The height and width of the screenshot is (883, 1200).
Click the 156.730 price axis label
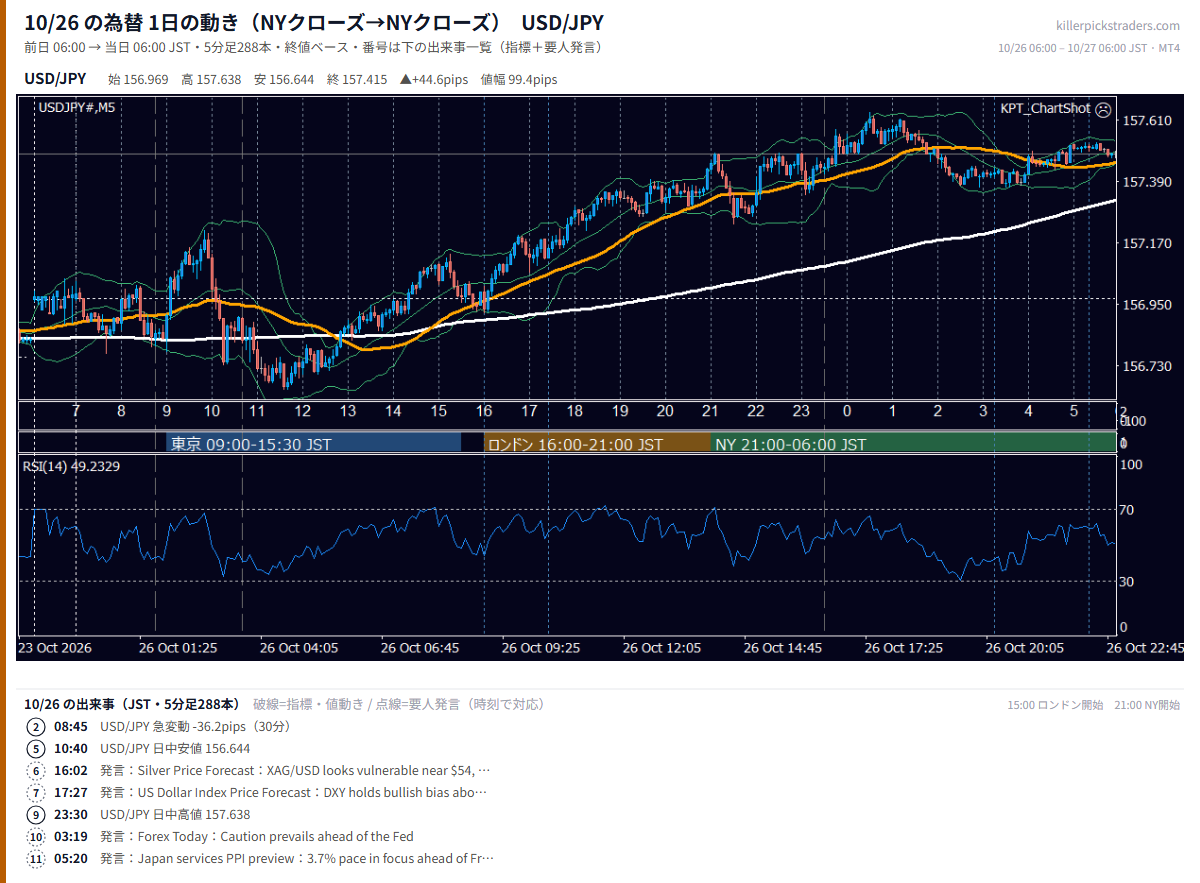pos(1147,366)
